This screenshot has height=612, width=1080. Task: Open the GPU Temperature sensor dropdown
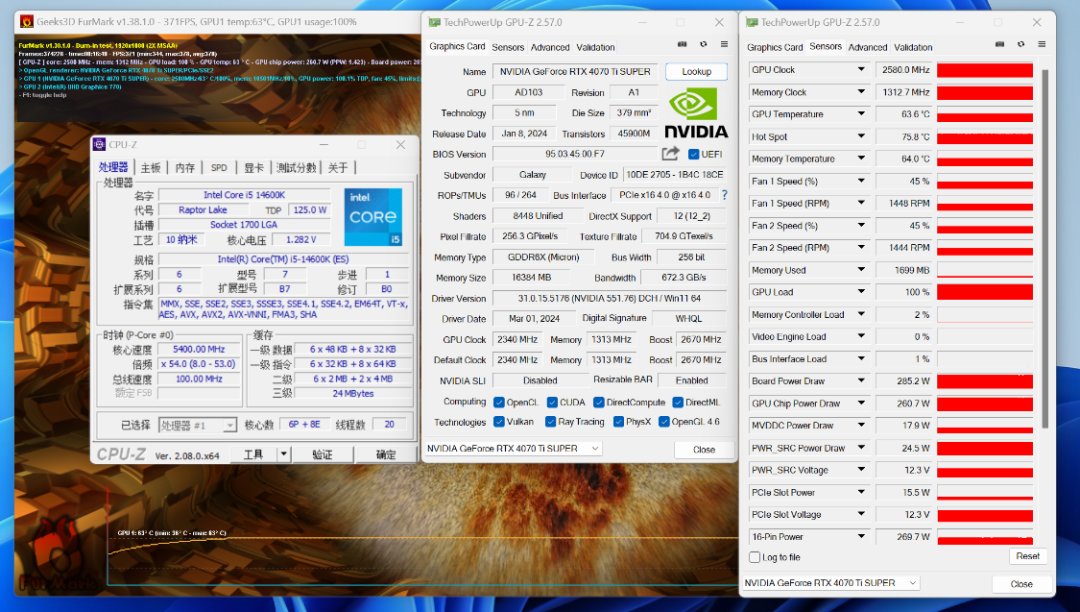tap(861, 114)
